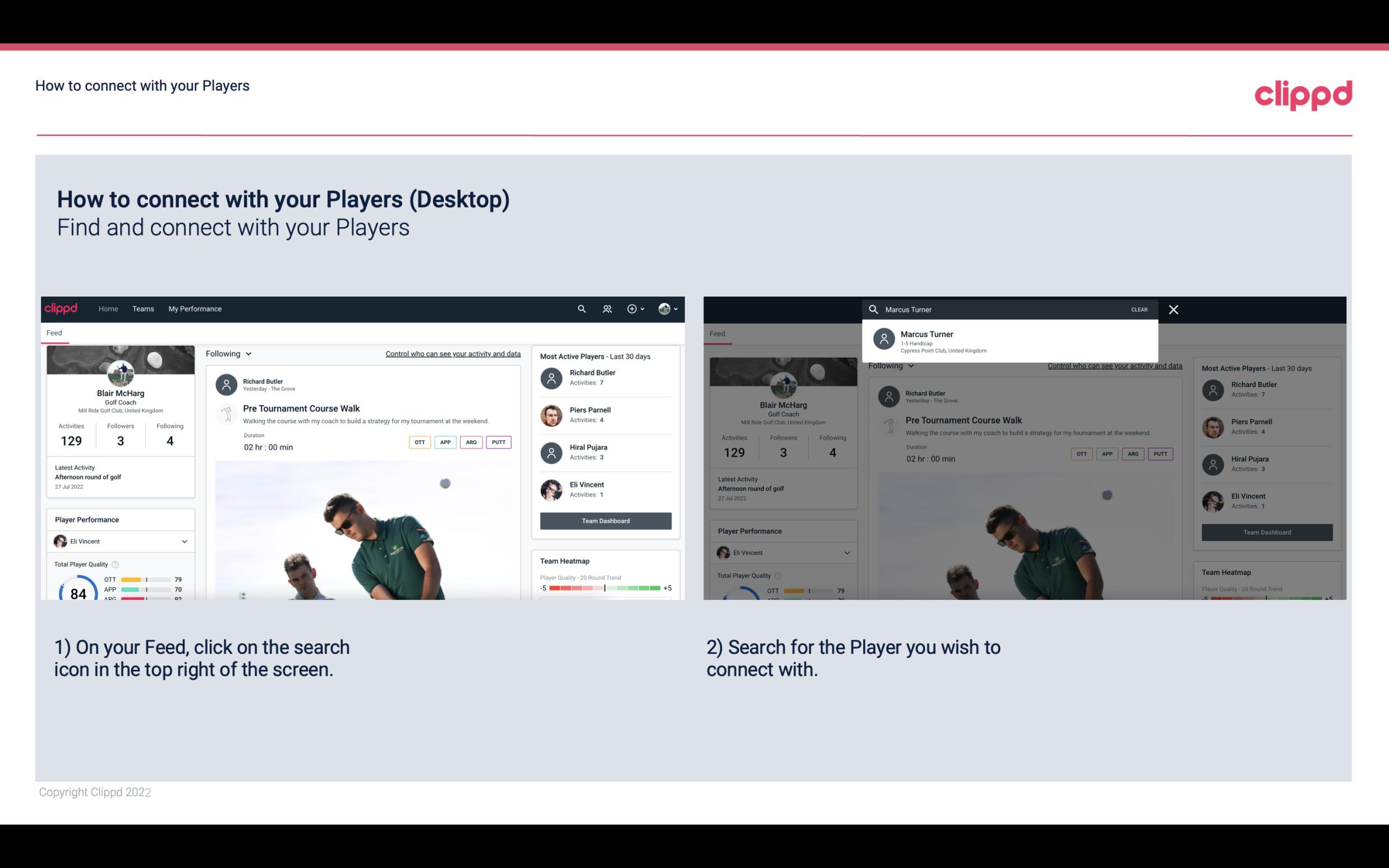Click the PUTT performance tag icon
The width and height of the screenshot is (1389, 868).
point(498,442)
